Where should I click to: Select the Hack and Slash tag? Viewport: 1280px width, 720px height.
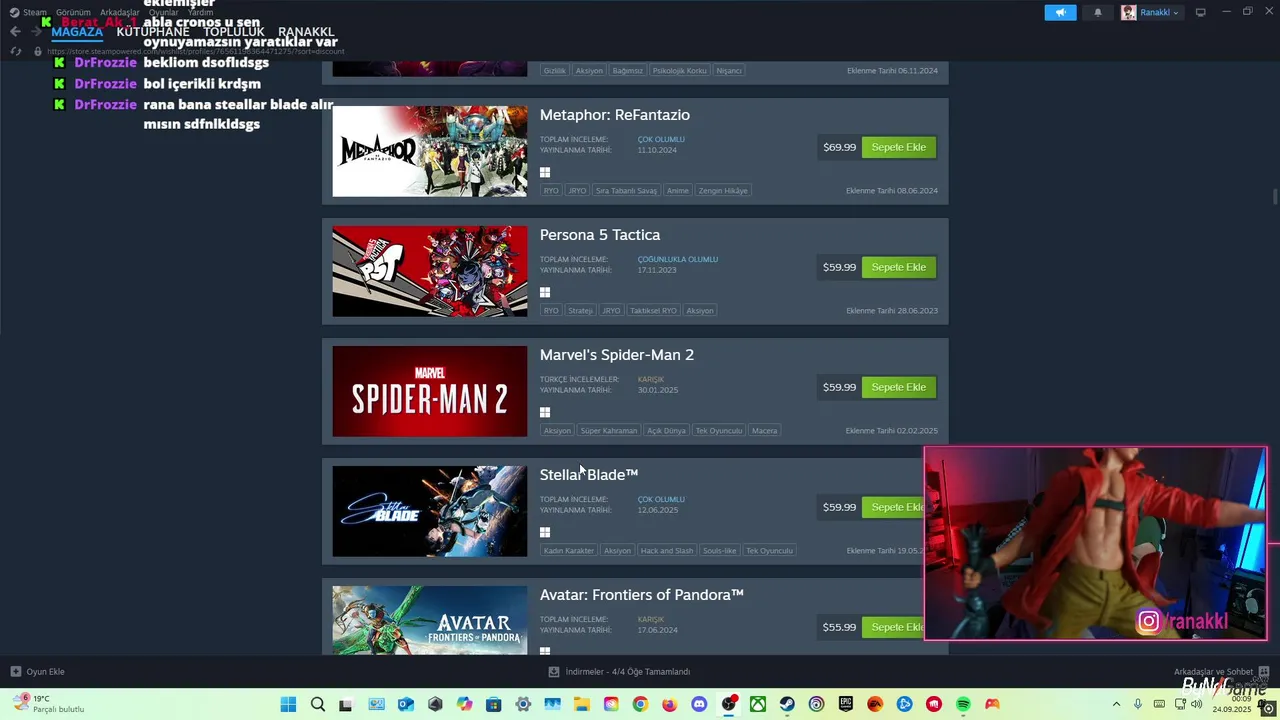point(667,551)
